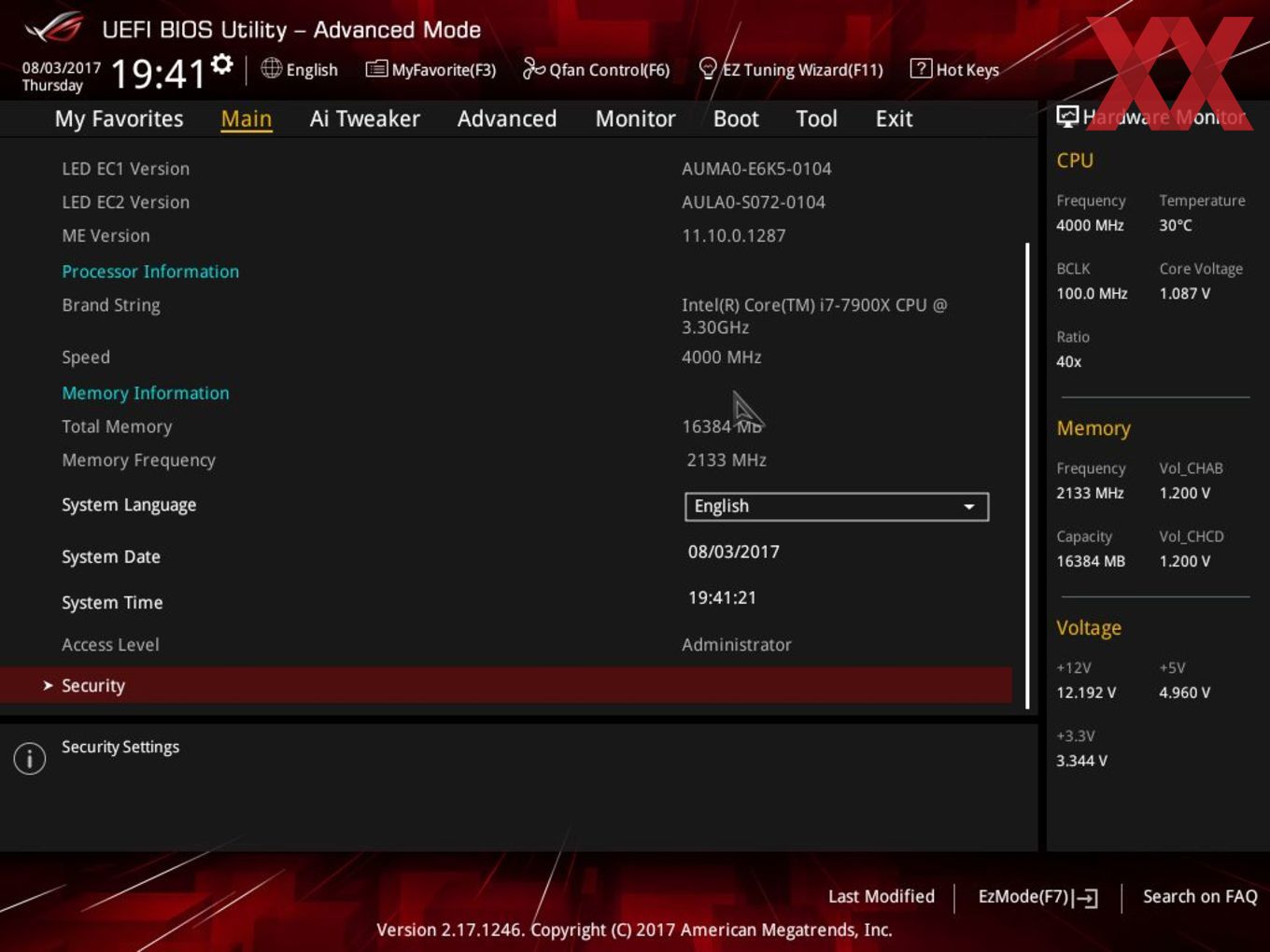Click BCLK 100.0 MHz reading
Viewport: 1270px width, 952px height.
pyautogui.click(x=1092, y=293)
